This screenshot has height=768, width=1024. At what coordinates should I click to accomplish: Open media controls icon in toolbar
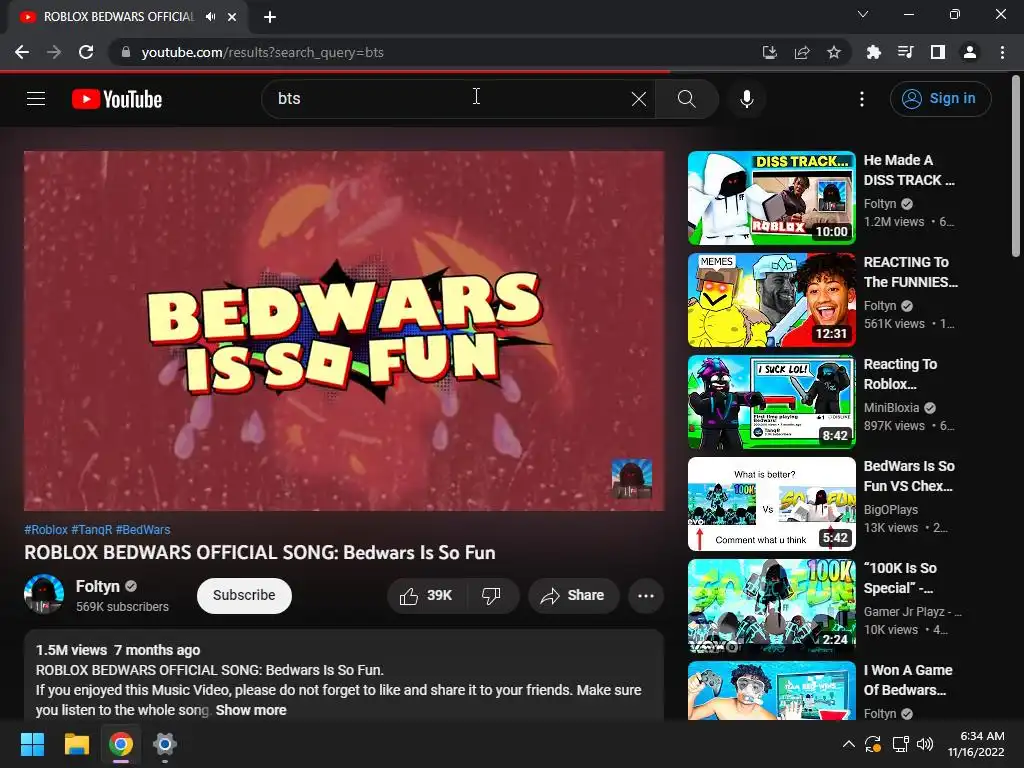[x=905, y=52]
